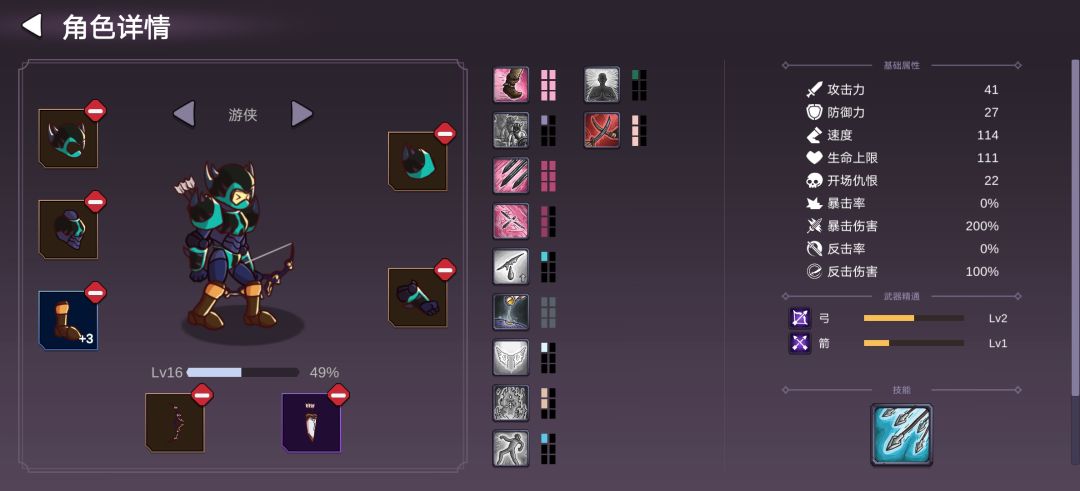This screenshot has width=1080, height=491.
Task: Open the multi-arrow volley active skill
Action: [x=902, y=435]
